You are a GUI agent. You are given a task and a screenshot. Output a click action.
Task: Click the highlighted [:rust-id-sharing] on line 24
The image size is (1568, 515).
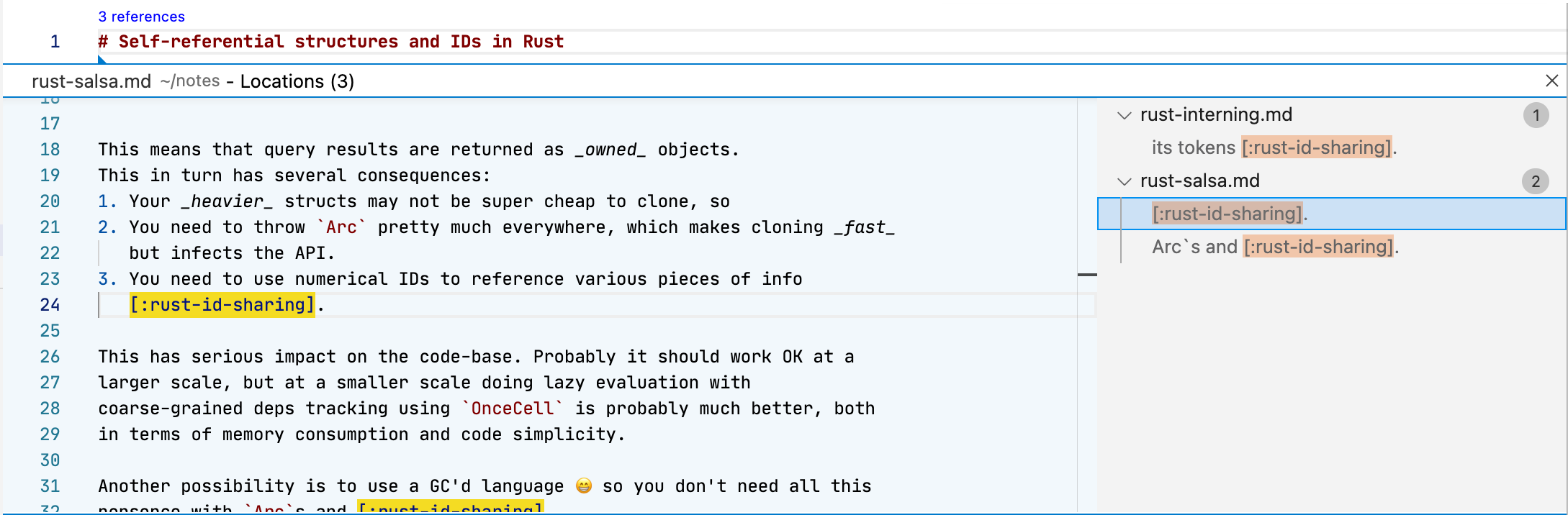[222, 305]
